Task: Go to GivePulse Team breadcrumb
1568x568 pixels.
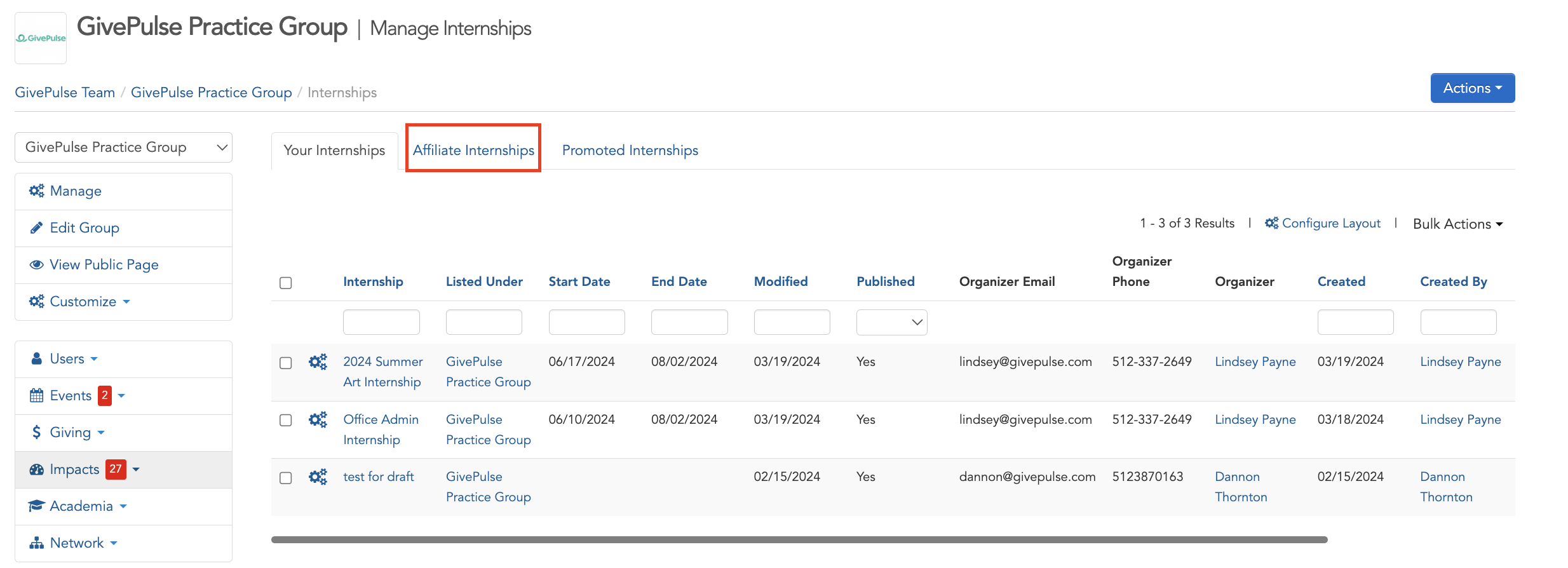Action: pyautogui.click(x=65, y=92)
